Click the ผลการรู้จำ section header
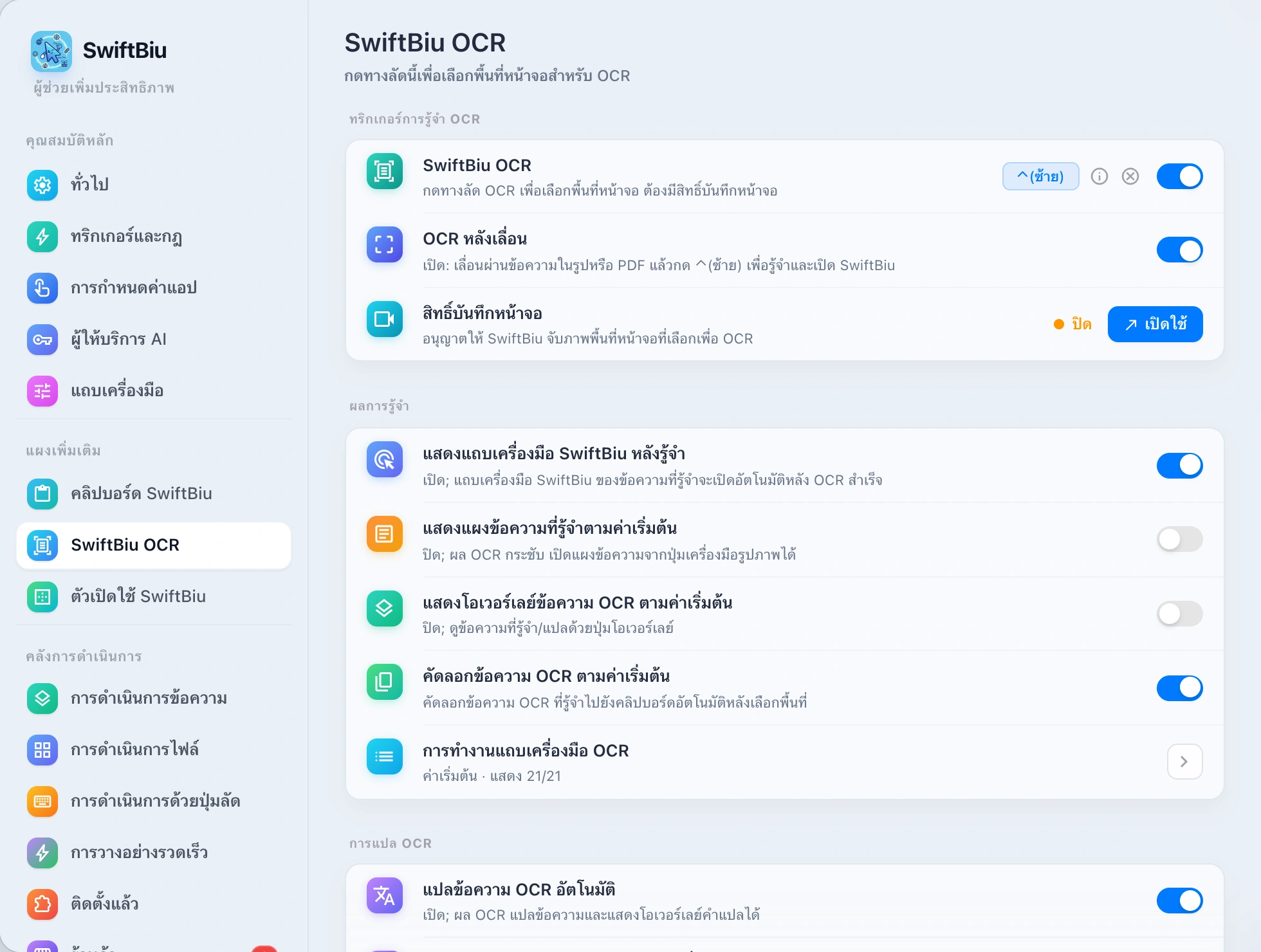 click(380, 407)
